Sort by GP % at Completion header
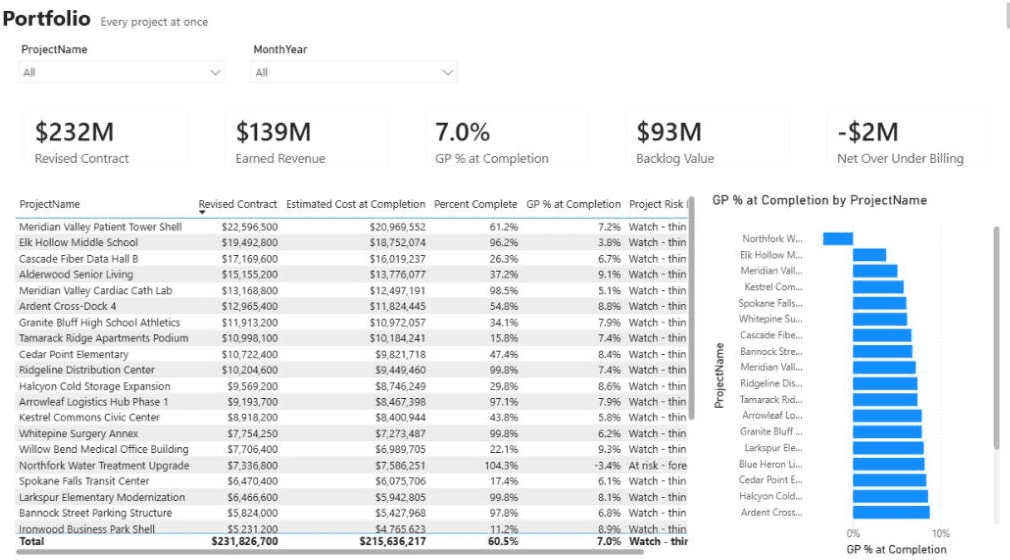 (x=573, y=204)
